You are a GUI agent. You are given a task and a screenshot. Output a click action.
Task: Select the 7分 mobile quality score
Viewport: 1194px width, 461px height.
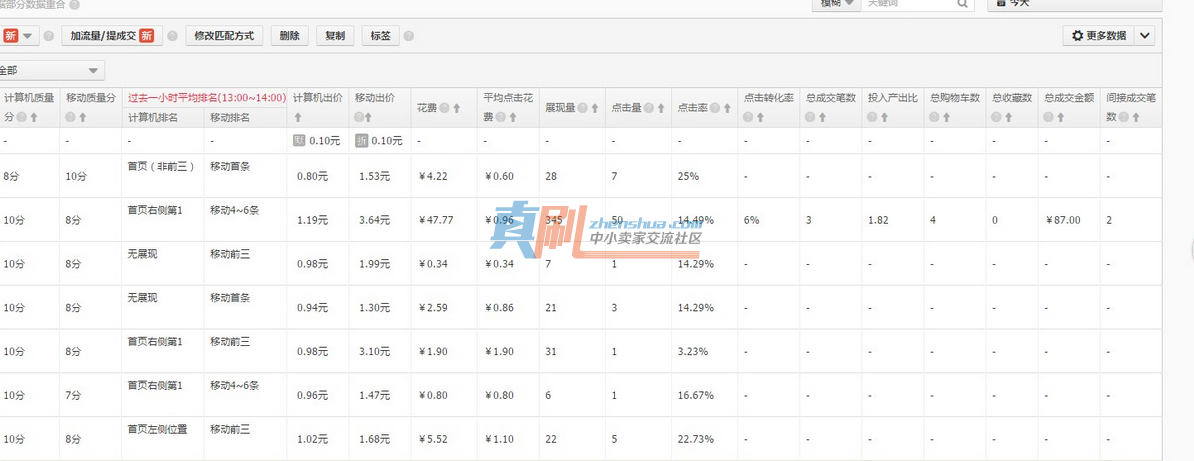tap(73, 395)
